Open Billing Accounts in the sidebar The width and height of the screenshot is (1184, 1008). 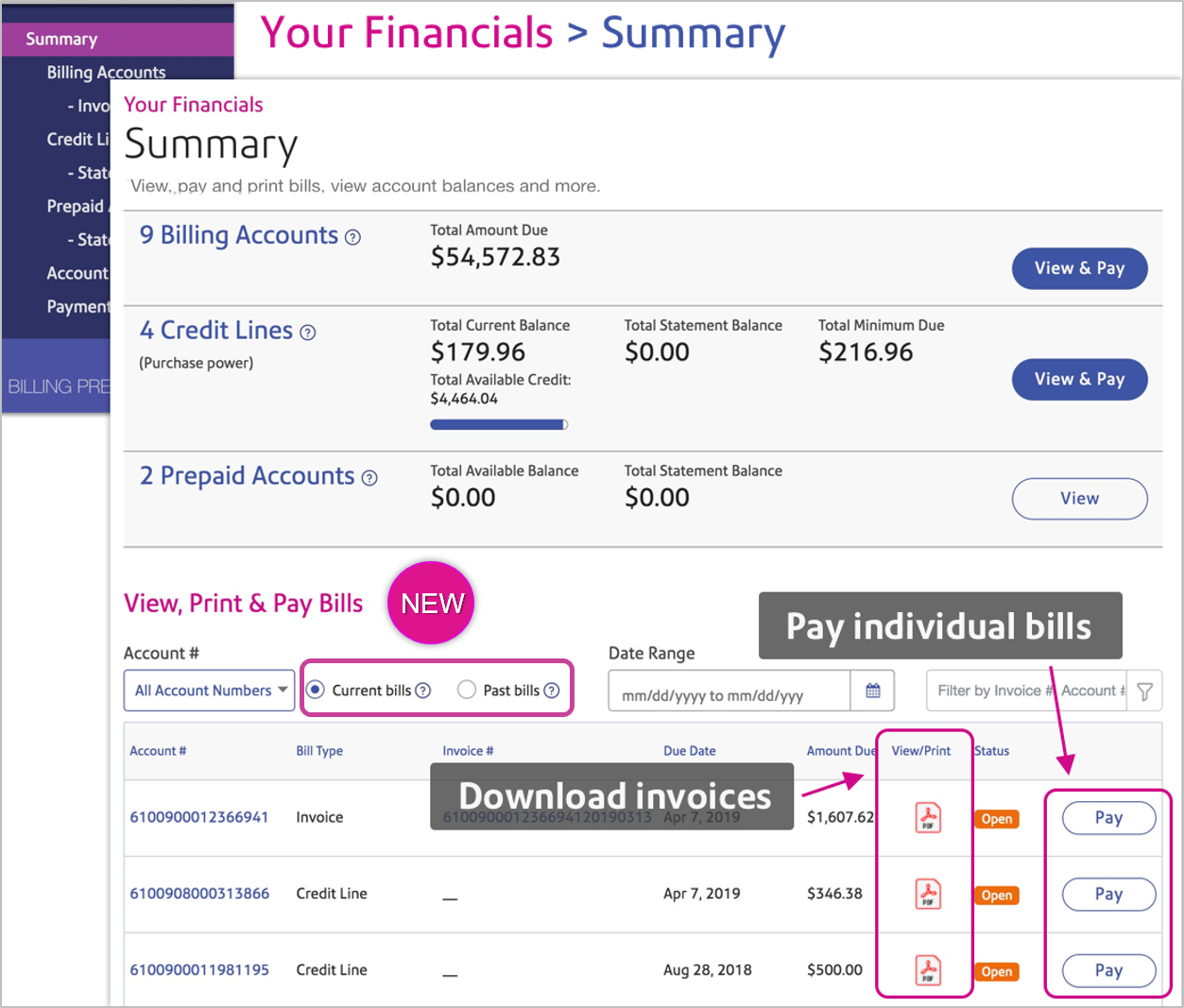(107, 73)
